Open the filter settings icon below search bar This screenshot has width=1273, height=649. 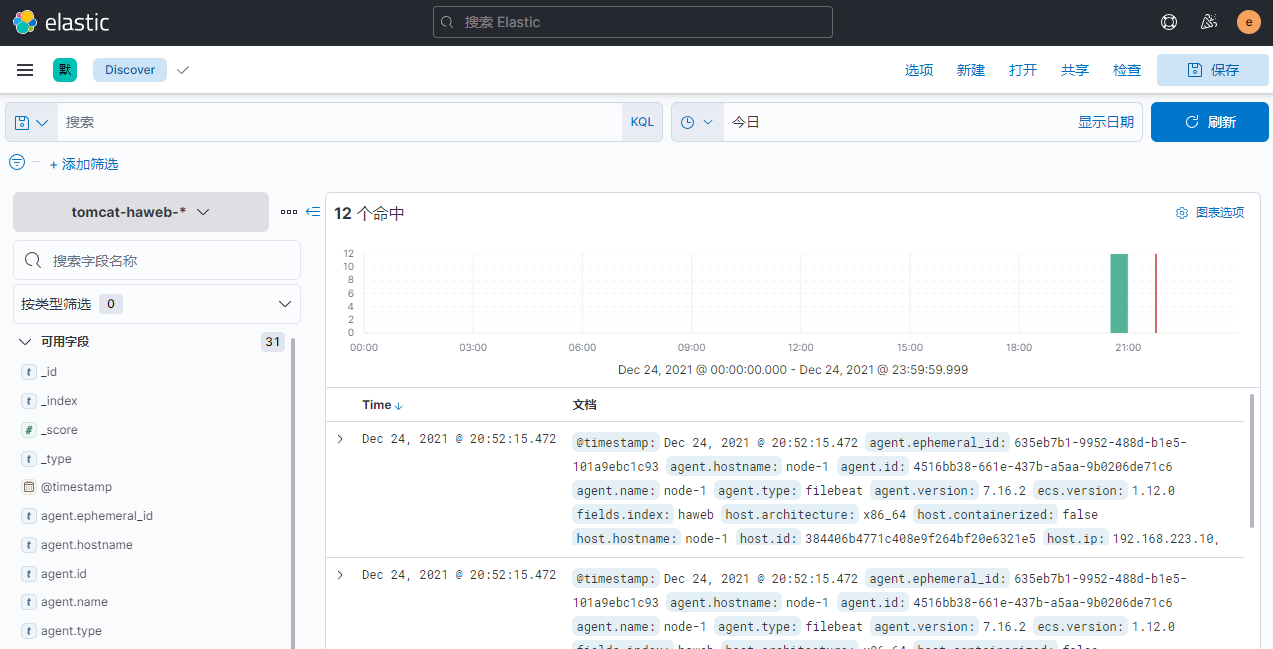click(x=15, y=160)
